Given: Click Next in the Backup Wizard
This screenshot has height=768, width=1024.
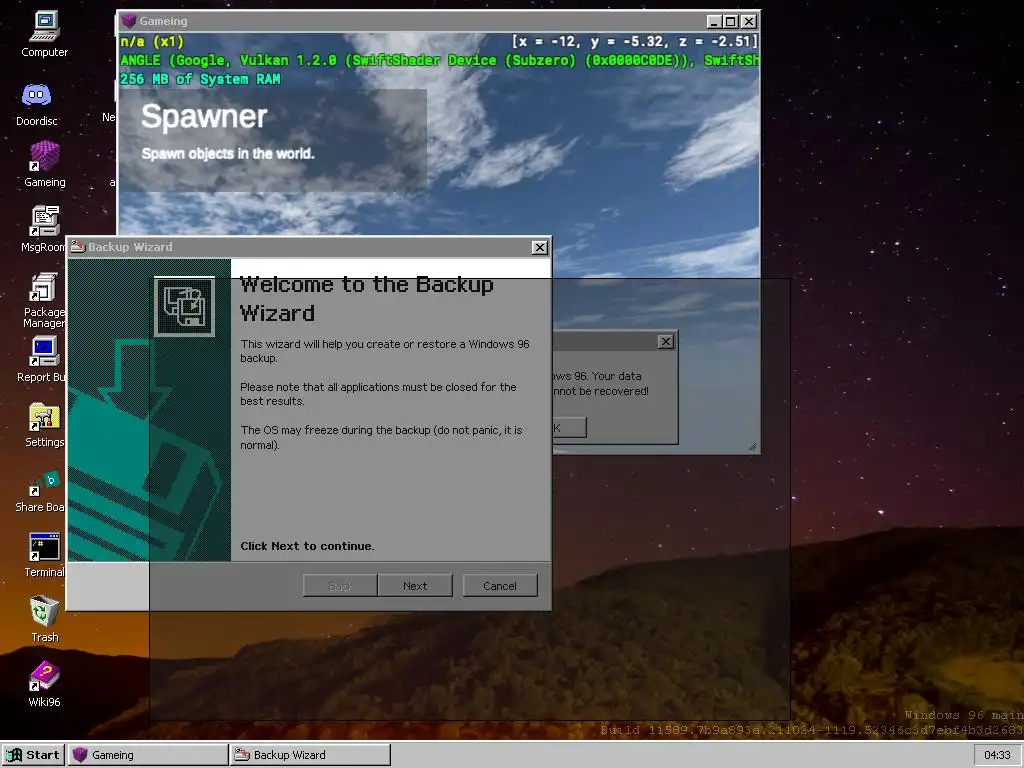Looking at the screenshot, I should tap(415, 586).
